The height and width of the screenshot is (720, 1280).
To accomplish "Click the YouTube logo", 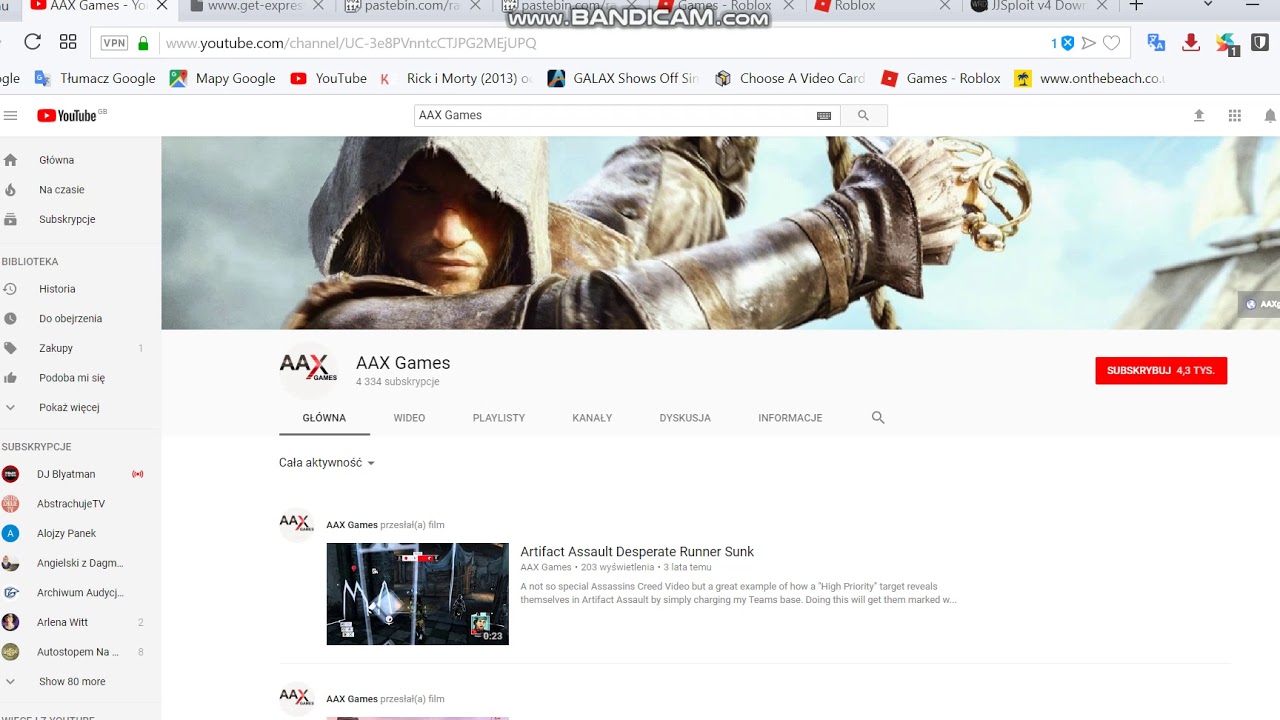I will point(67,116).
